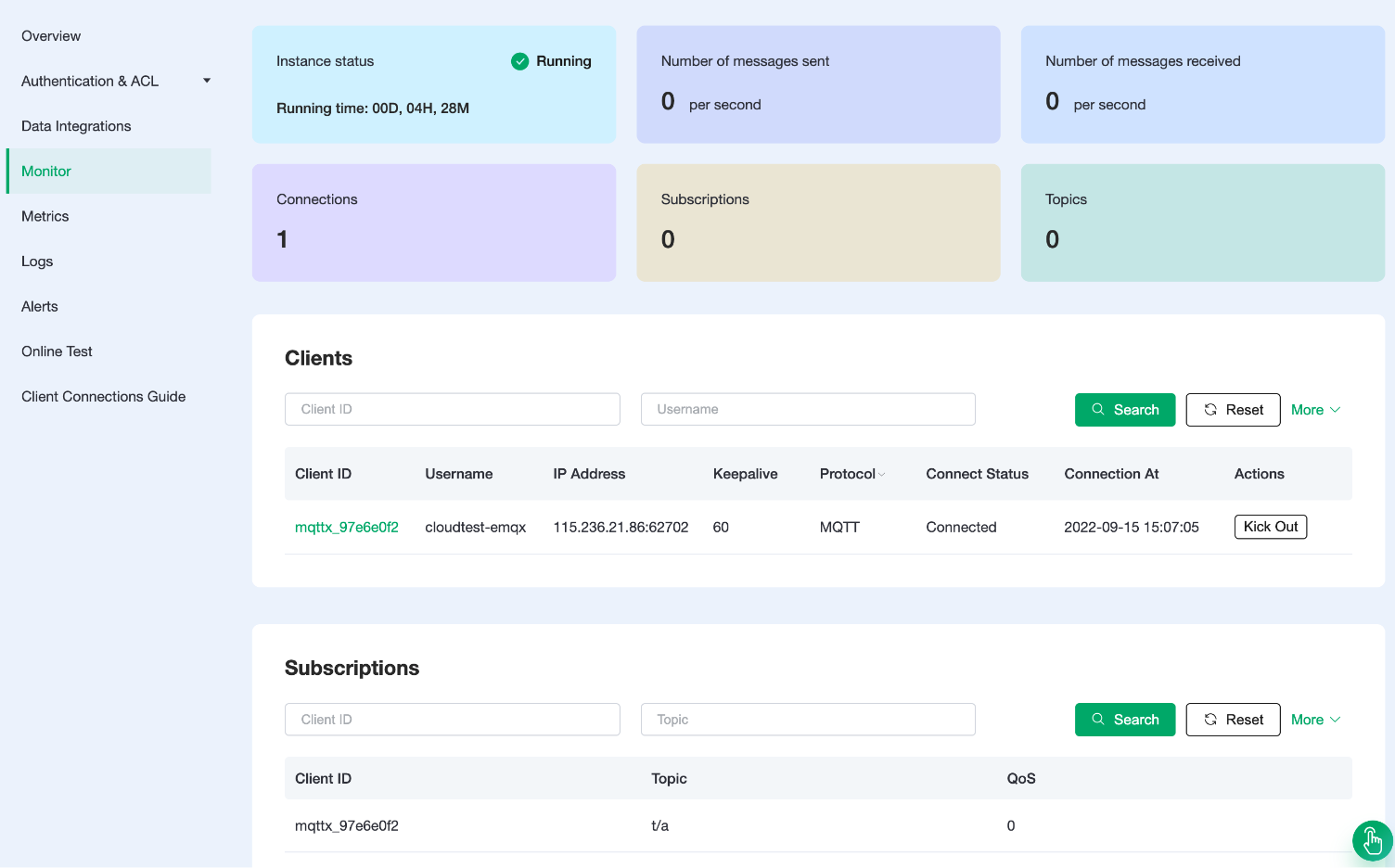Reset the Subscriptions filter
Viewport: 1395px width, 868px height.
[x=1233, y=720]
